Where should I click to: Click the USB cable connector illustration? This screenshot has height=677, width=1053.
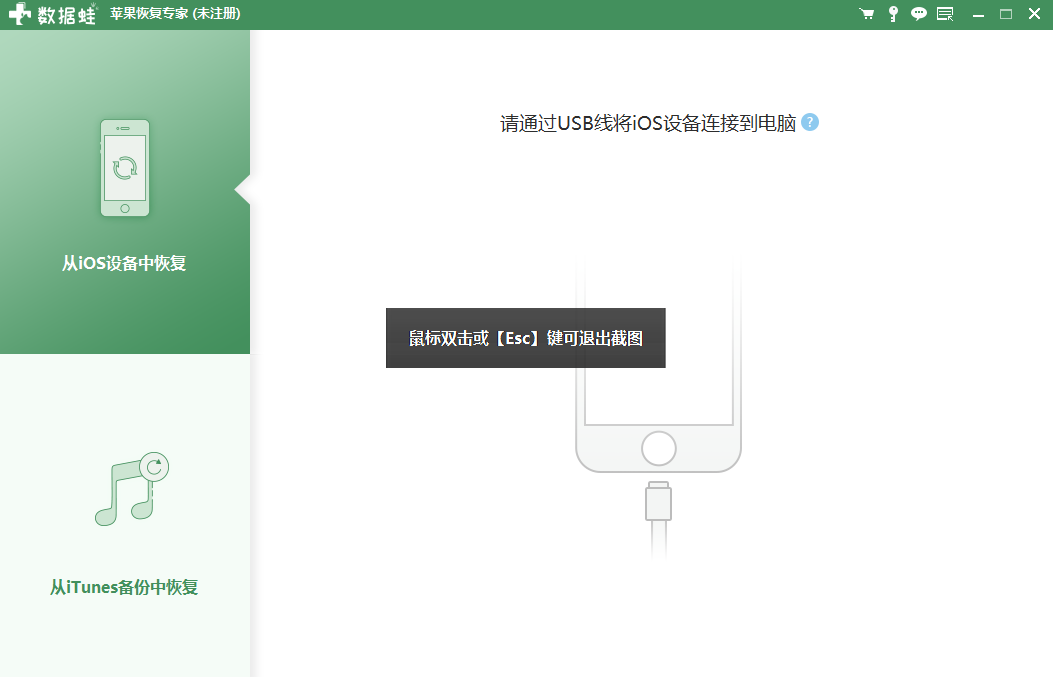point(658,502)
